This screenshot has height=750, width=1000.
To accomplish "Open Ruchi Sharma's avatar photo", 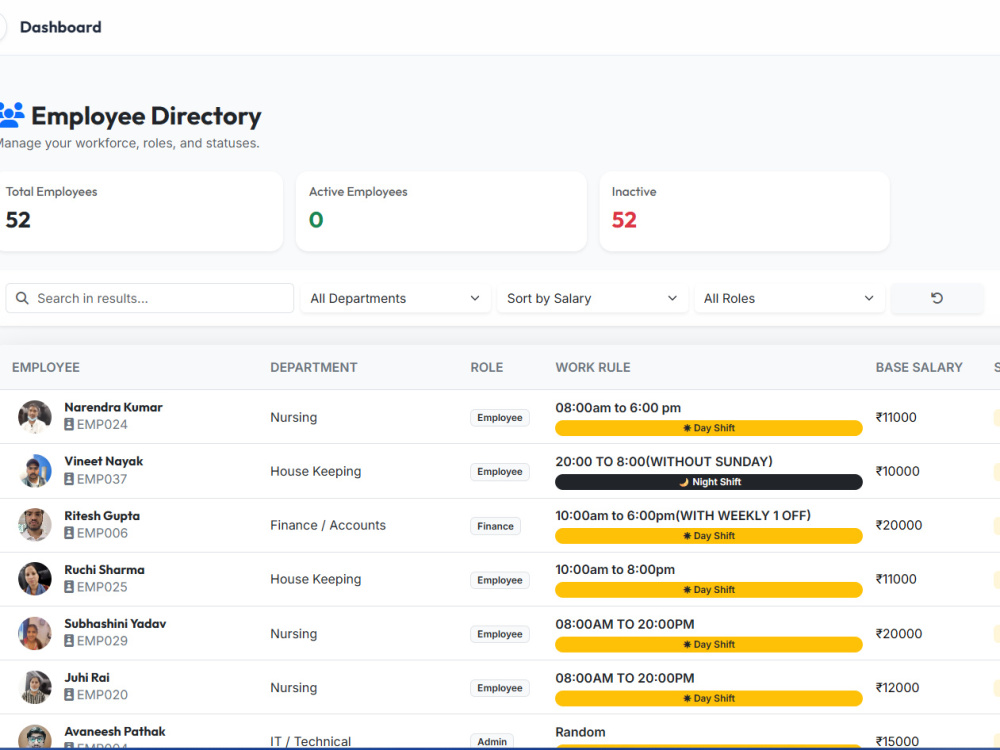I will [34, 578].
